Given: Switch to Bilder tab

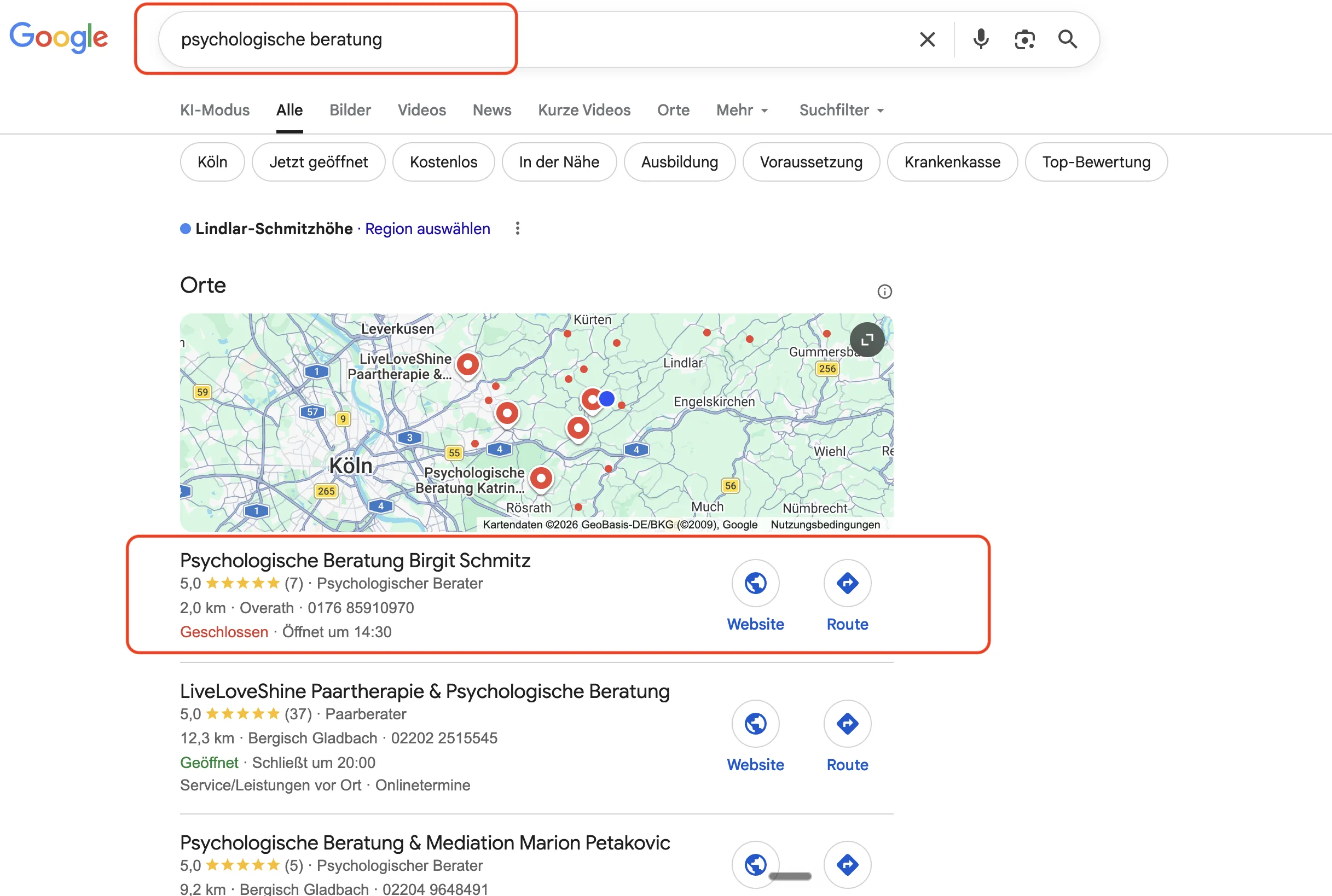Looking at the screenshot, I should click(x=350, y=110).
